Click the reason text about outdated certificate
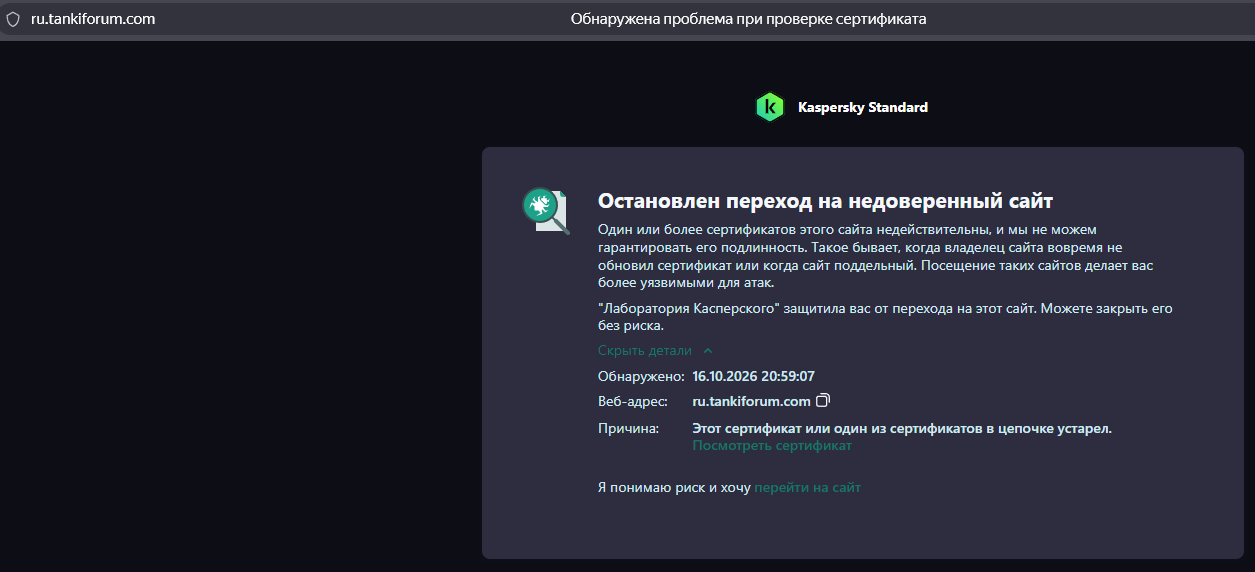Viewport: 1255px width, 572px height. (x=902, y=429)
